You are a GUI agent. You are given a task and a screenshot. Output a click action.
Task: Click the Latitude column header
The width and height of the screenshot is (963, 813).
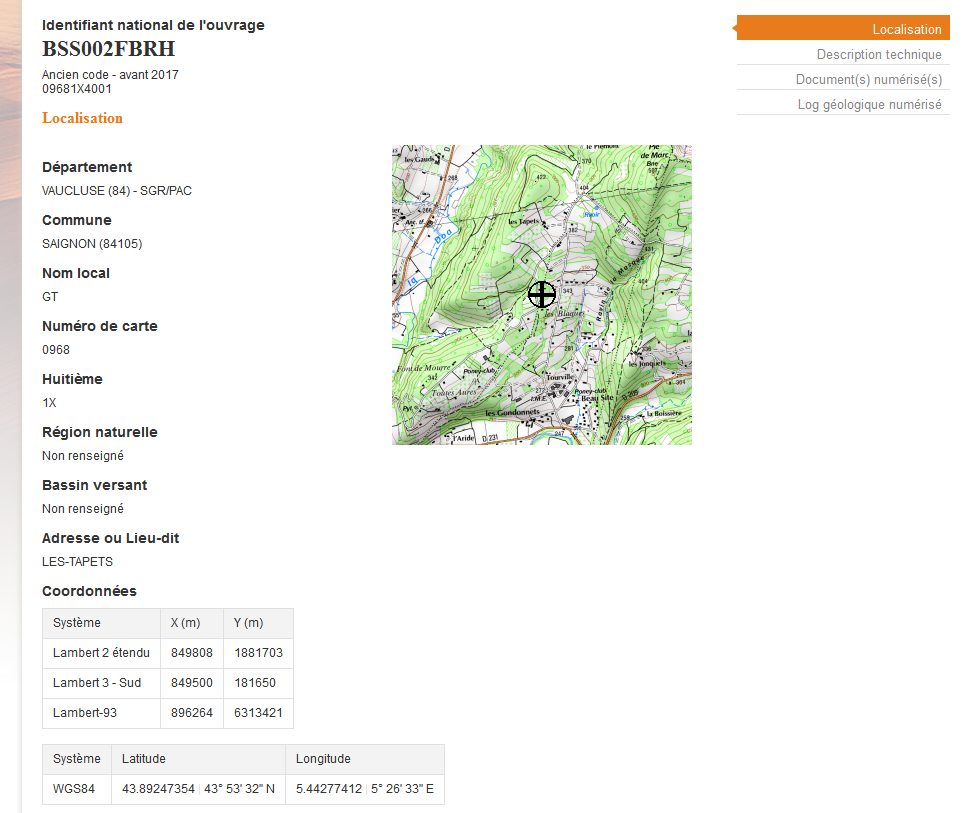pos(144,759)
